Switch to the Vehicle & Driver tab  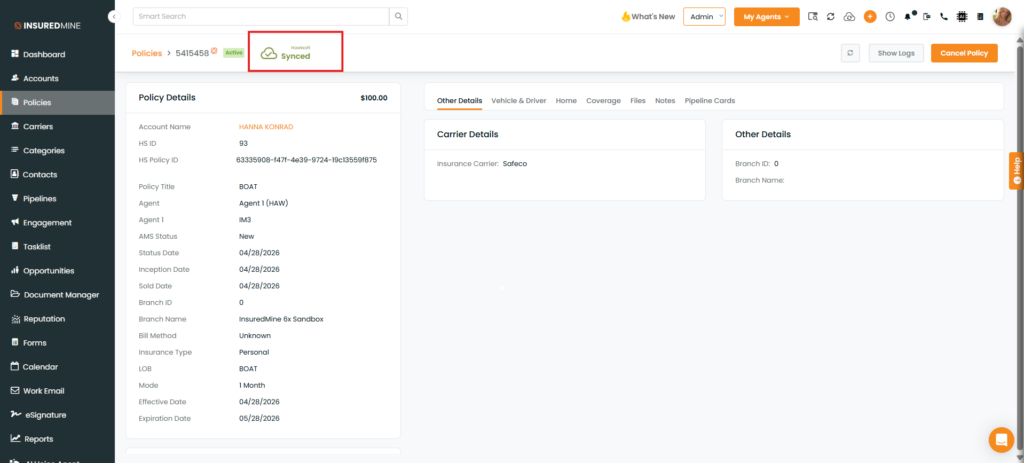[519, 101]
